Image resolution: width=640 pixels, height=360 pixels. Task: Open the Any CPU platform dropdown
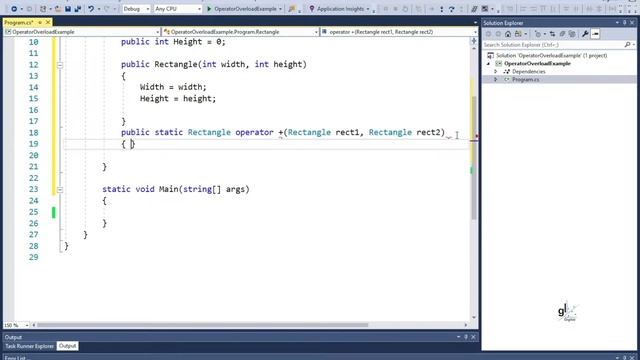coord(199,9)
